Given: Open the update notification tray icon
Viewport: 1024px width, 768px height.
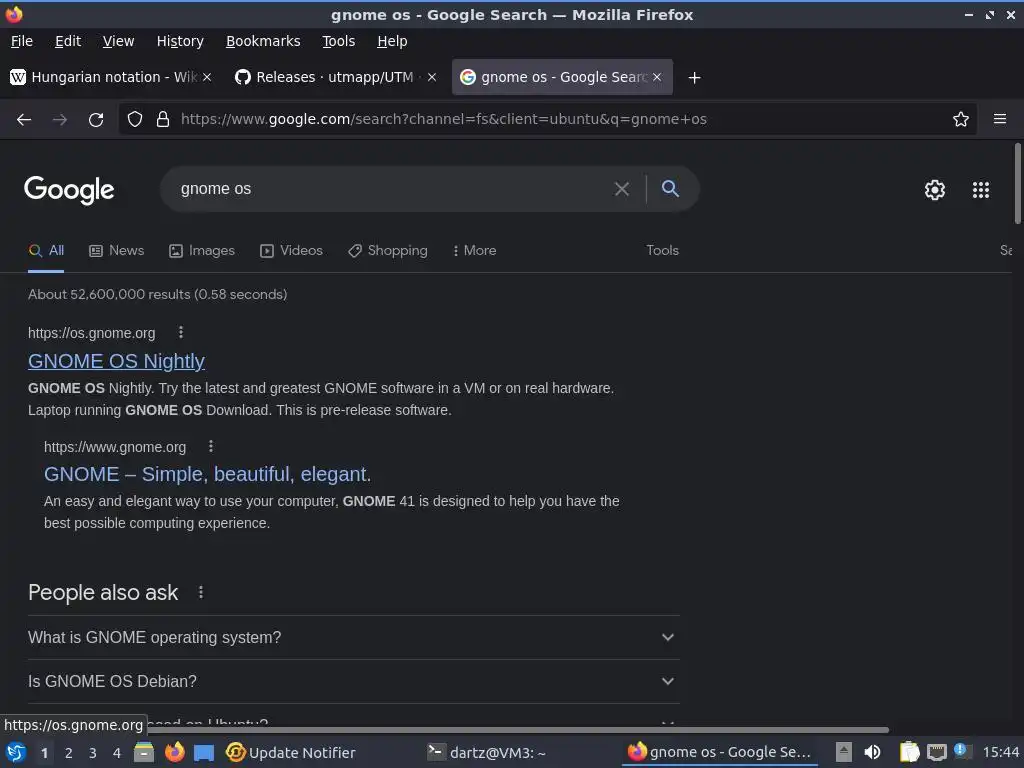Looking at the screenshot, I should coord(961,751).
